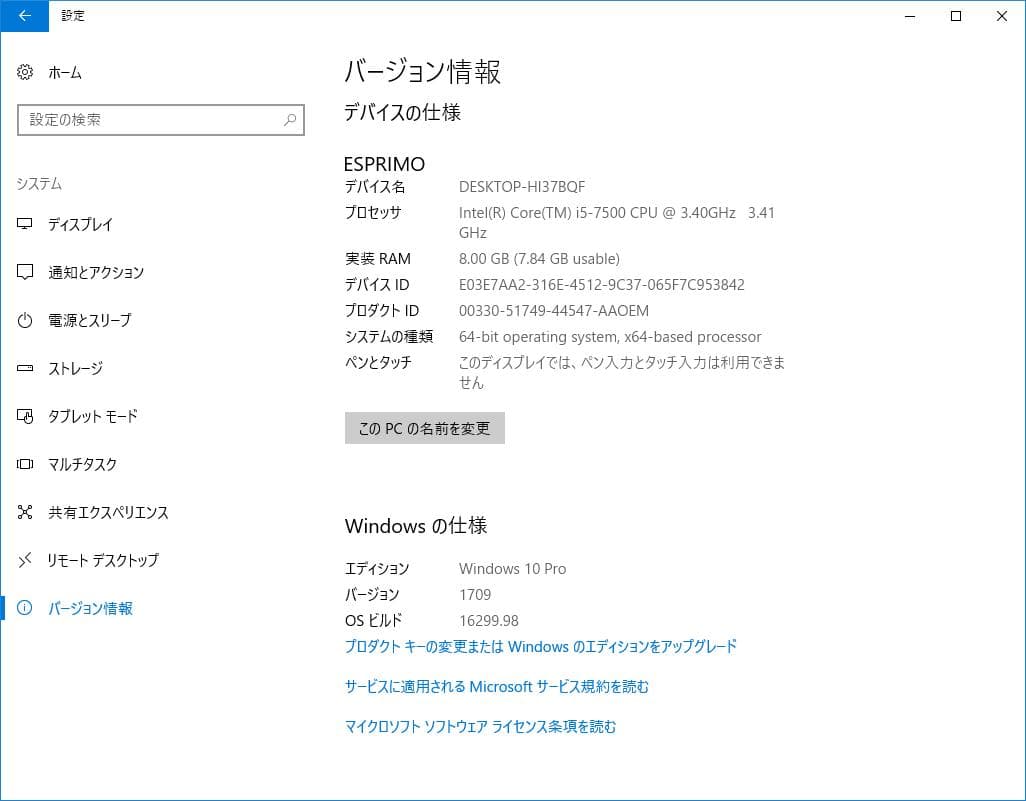Open the ソフトウェア ライセンス条項 link
1026x801 pixels.
click(481, 727)
